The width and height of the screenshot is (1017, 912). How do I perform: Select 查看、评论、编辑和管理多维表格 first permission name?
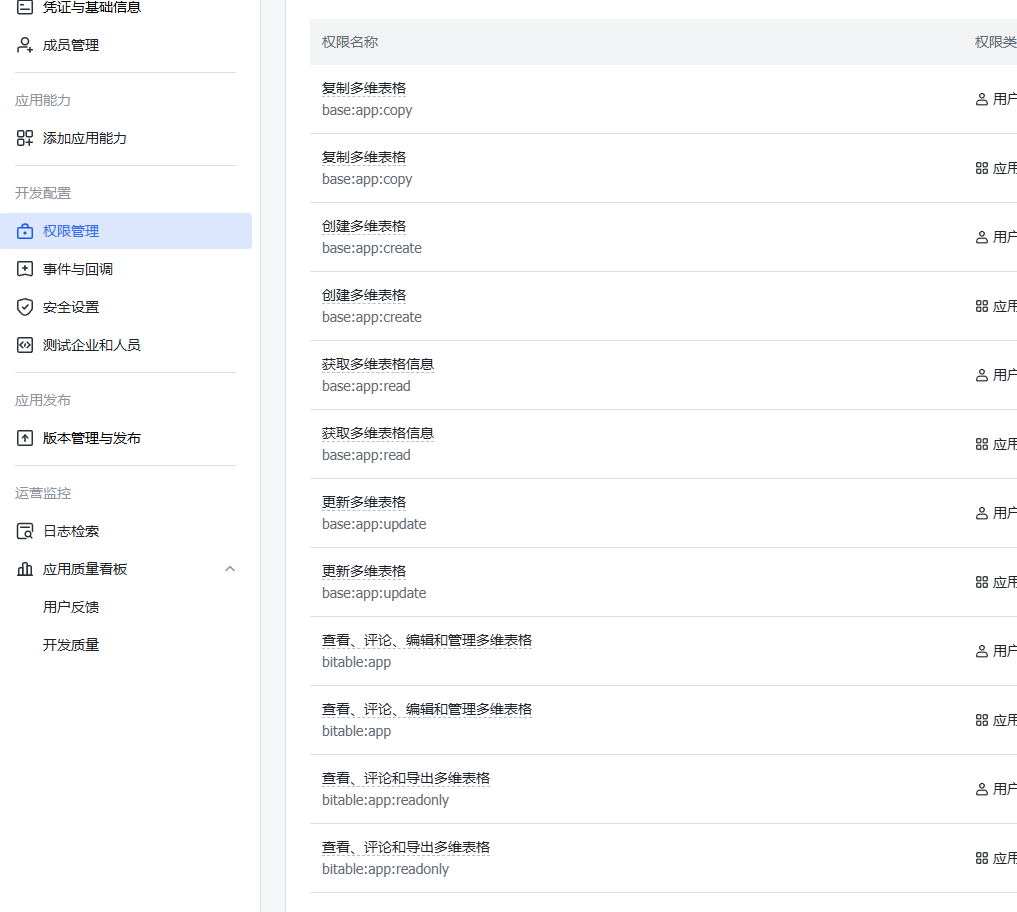click(x=426, y=640)
